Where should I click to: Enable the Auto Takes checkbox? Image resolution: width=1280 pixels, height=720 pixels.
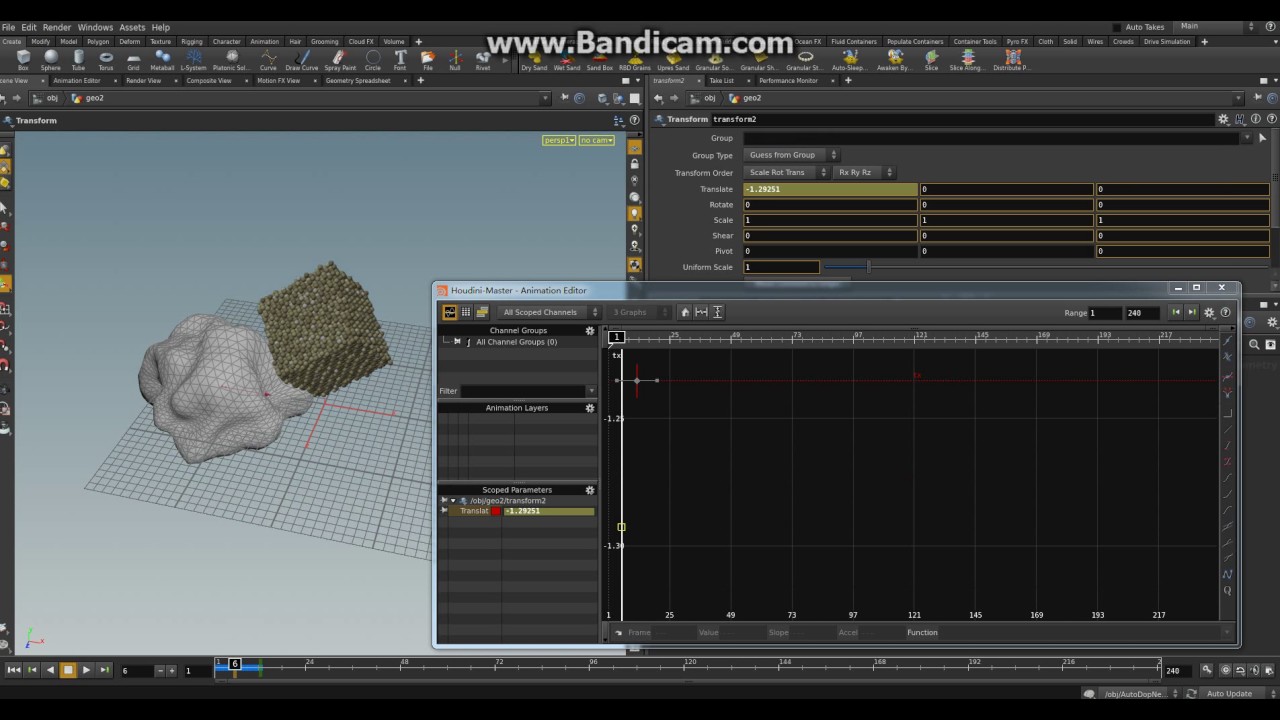(1117, 27)
